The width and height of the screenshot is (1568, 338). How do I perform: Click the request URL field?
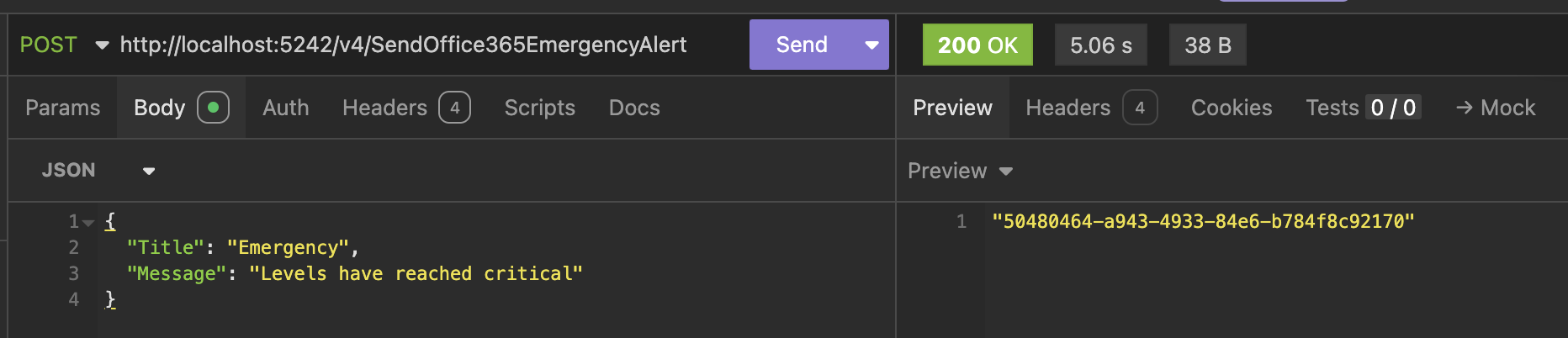click(403, 45)
